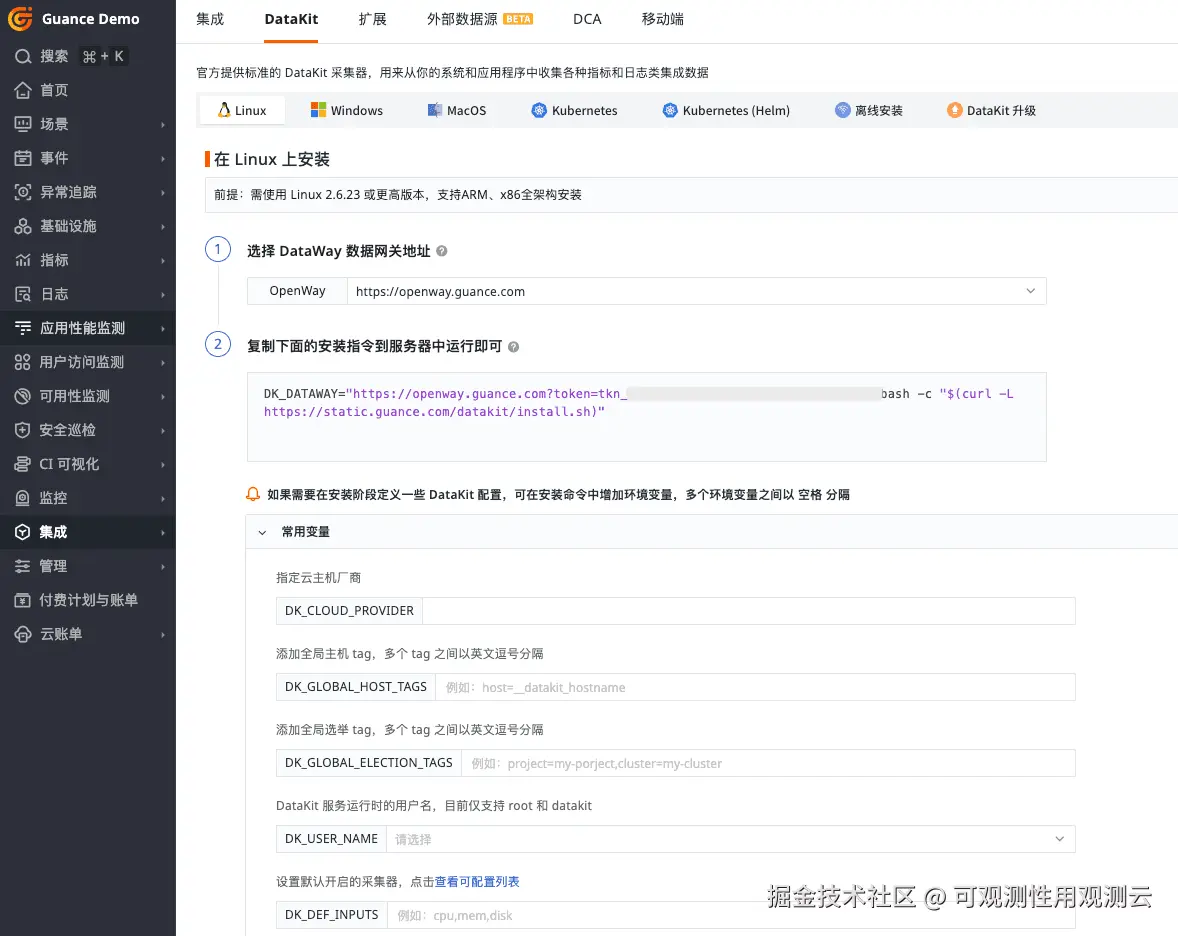
Task: Click the 搜索 ⌘+K search entry
Action: coord(72,56)
